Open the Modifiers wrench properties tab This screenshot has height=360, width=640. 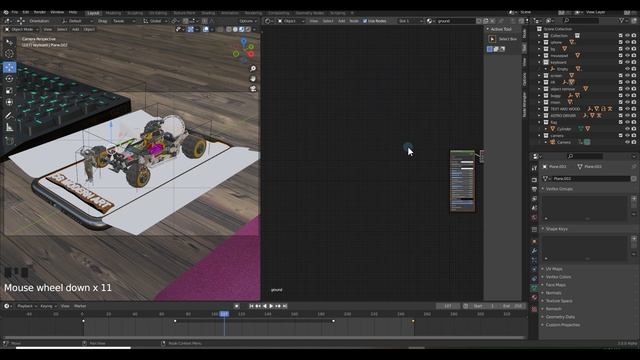point(534,251)
